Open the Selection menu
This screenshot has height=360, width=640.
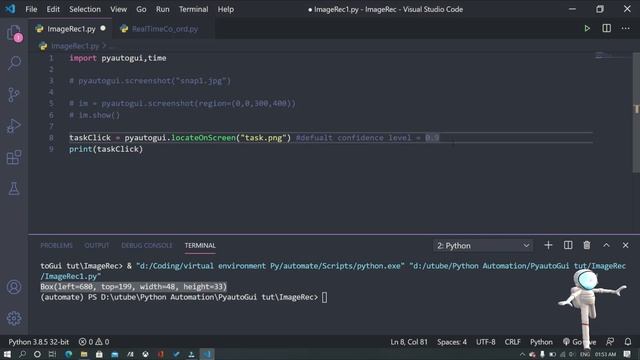tap(84, 9)
